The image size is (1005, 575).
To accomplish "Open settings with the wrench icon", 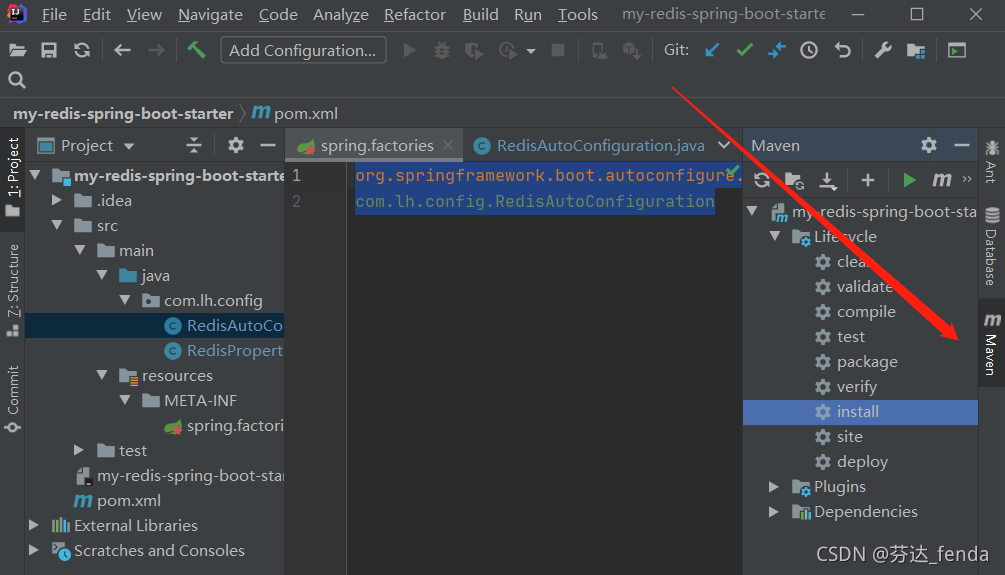I will [x=883, y=50].
